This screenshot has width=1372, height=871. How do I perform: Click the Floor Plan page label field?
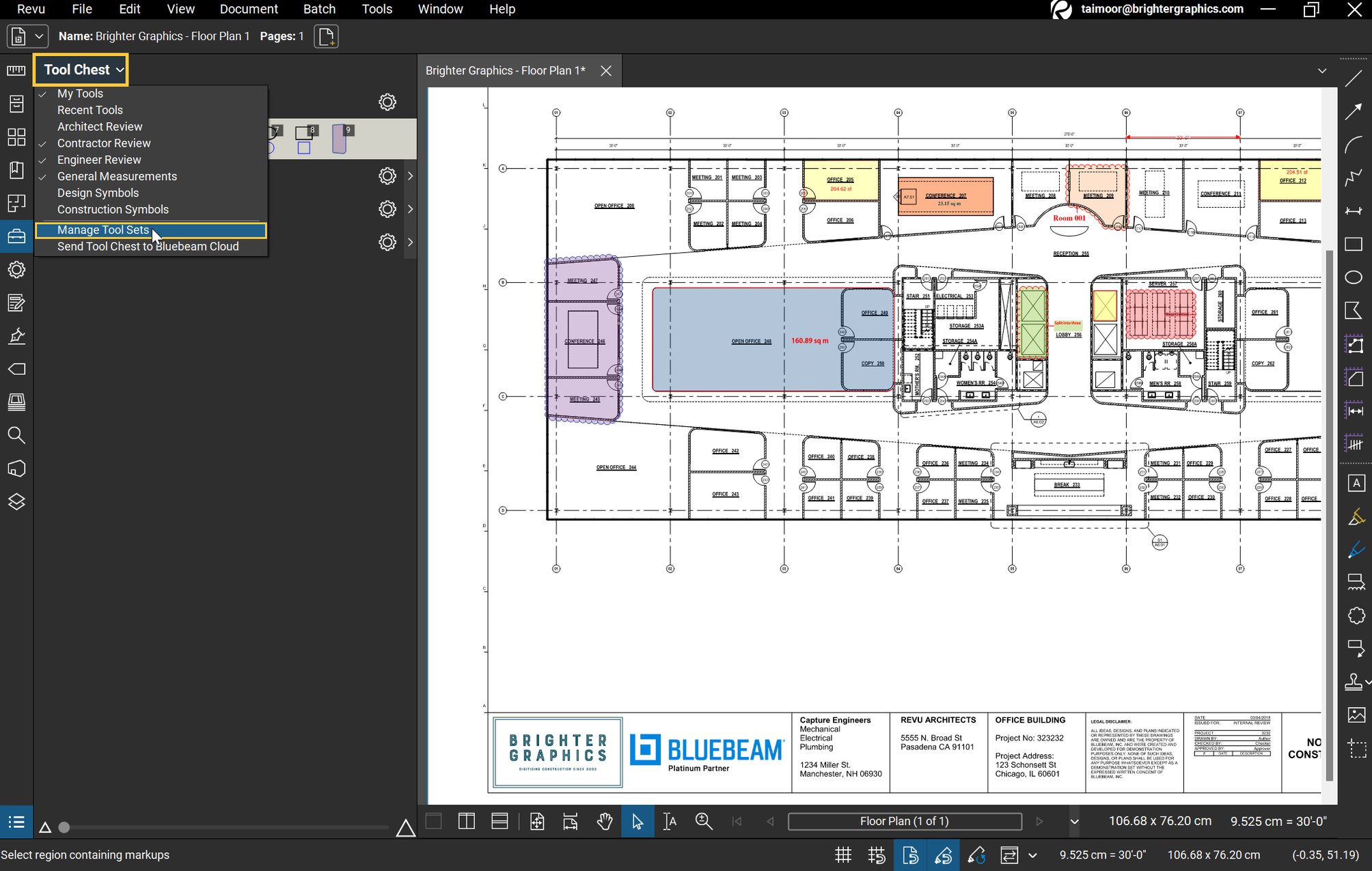click(x=904, y=821)
